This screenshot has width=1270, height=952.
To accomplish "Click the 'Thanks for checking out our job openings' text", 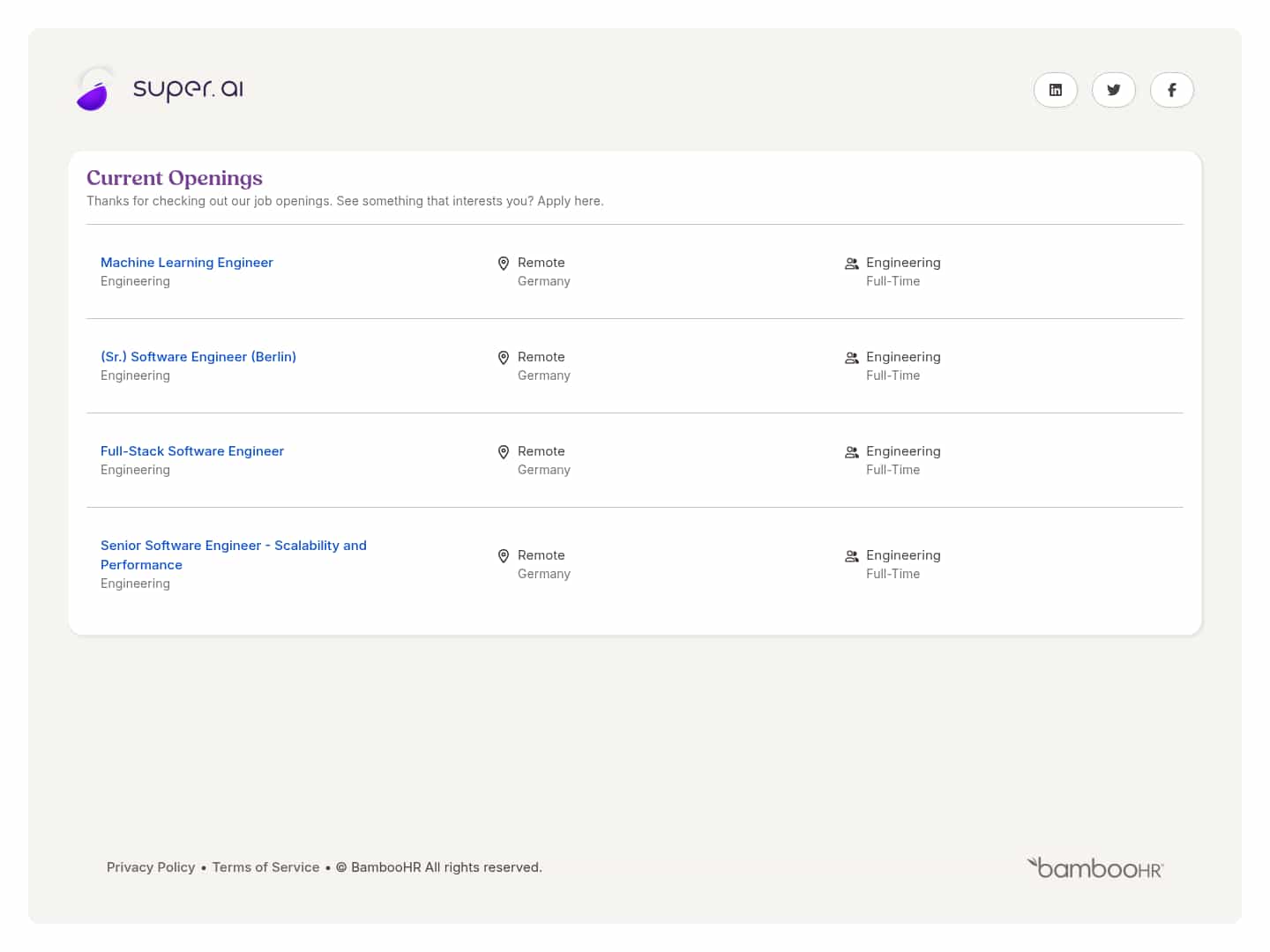I will point(345,201).
